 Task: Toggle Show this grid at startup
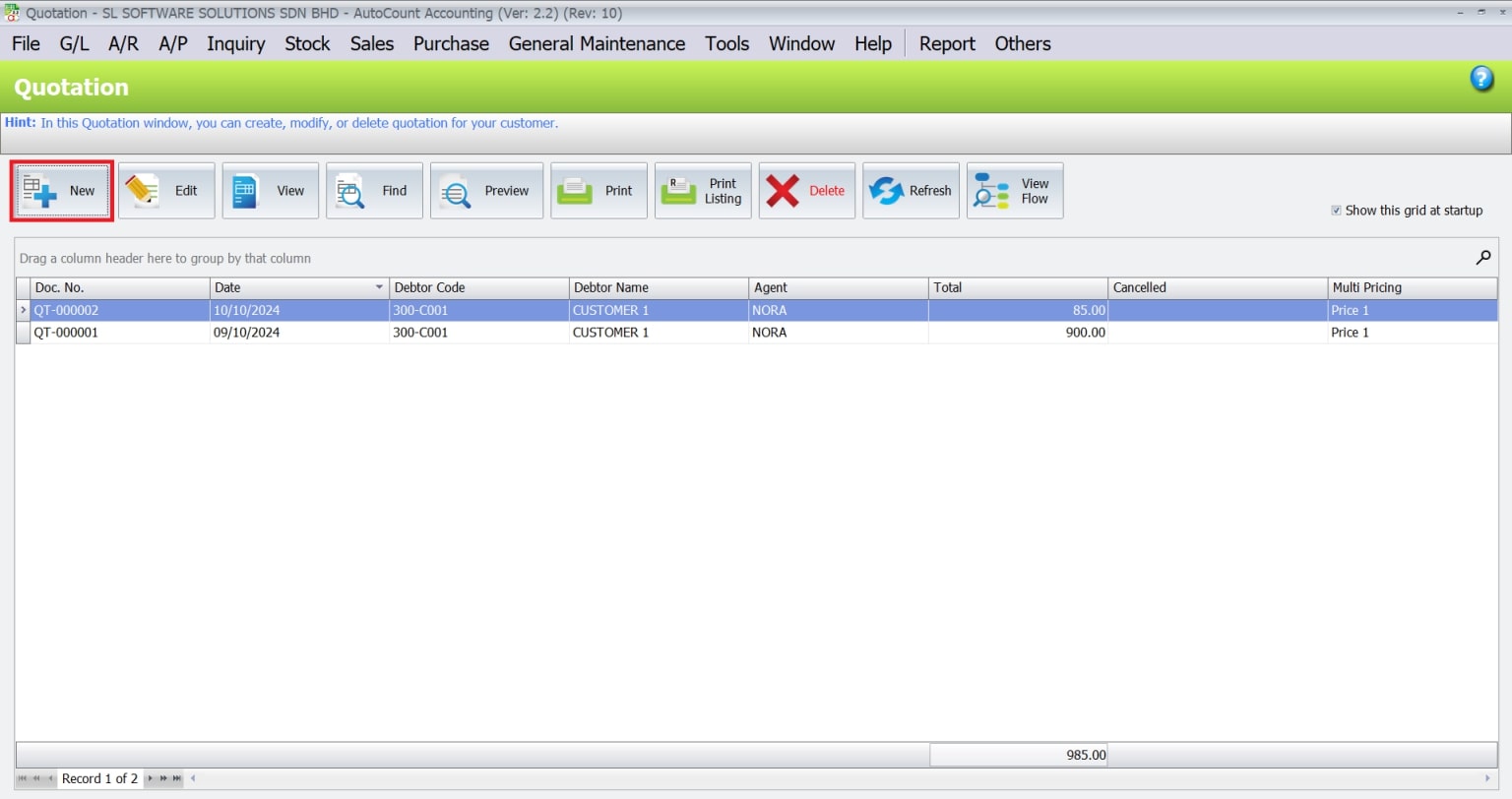(1337, 210)
